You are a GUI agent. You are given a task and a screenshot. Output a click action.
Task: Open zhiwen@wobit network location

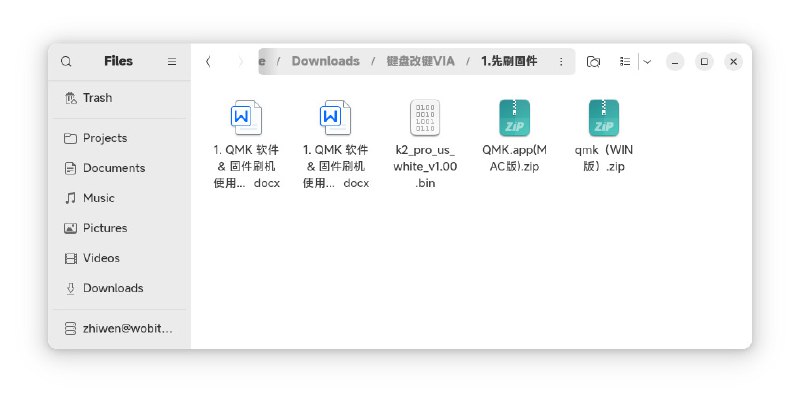point(119,329)
